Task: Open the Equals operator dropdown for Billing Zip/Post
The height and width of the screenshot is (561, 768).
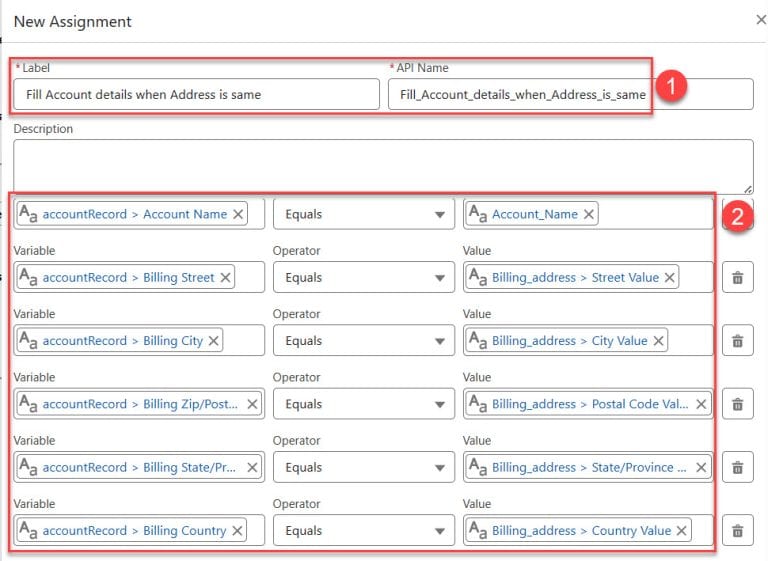Action: pyautogui.click(x=364, y=404)
